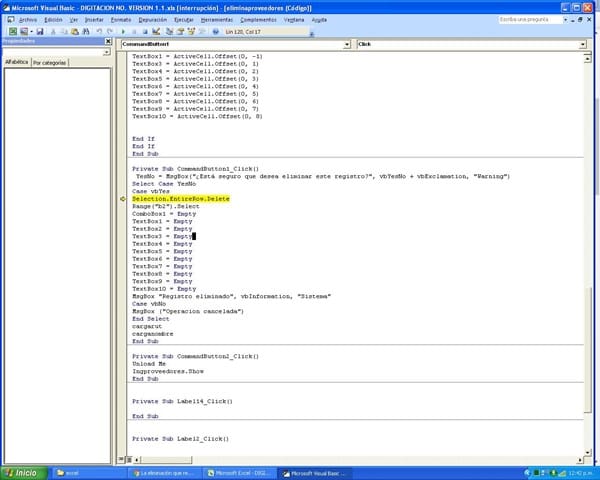The image size is (600, 480).
Task: Toggle Design Mode icon in toolbar
Action: coord(157,32)
